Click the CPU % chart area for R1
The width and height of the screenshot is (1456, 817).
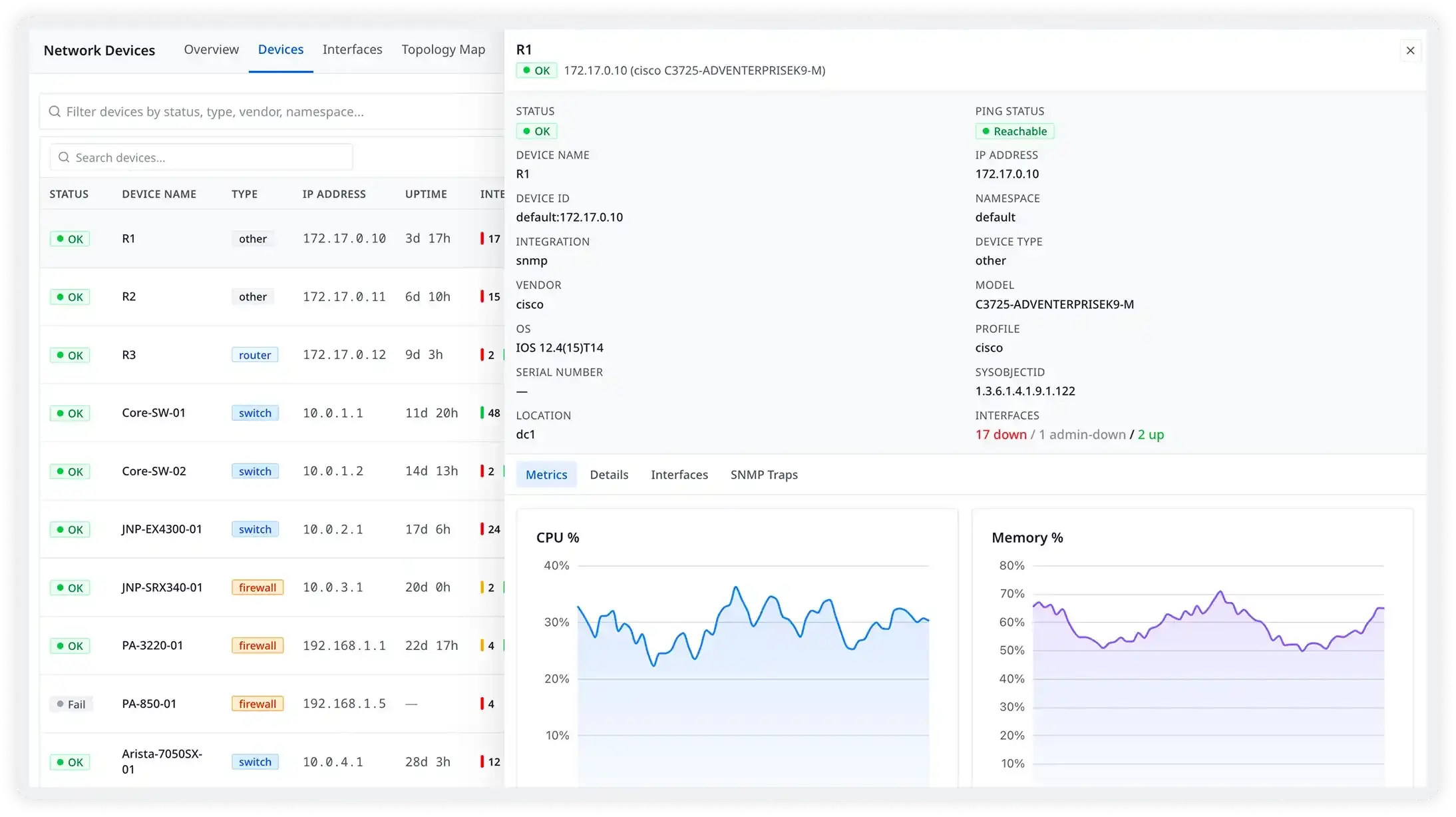coord(739,646)
